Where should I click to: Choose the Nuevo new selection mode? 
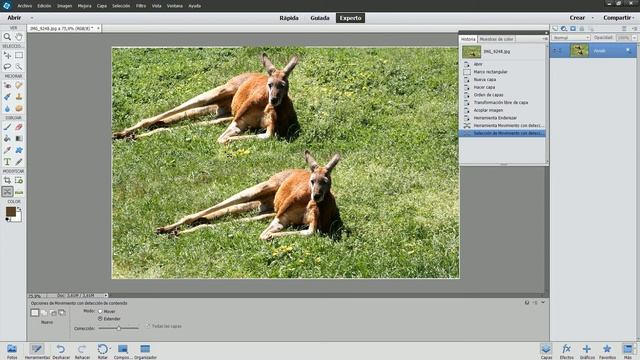coord(35,313)
